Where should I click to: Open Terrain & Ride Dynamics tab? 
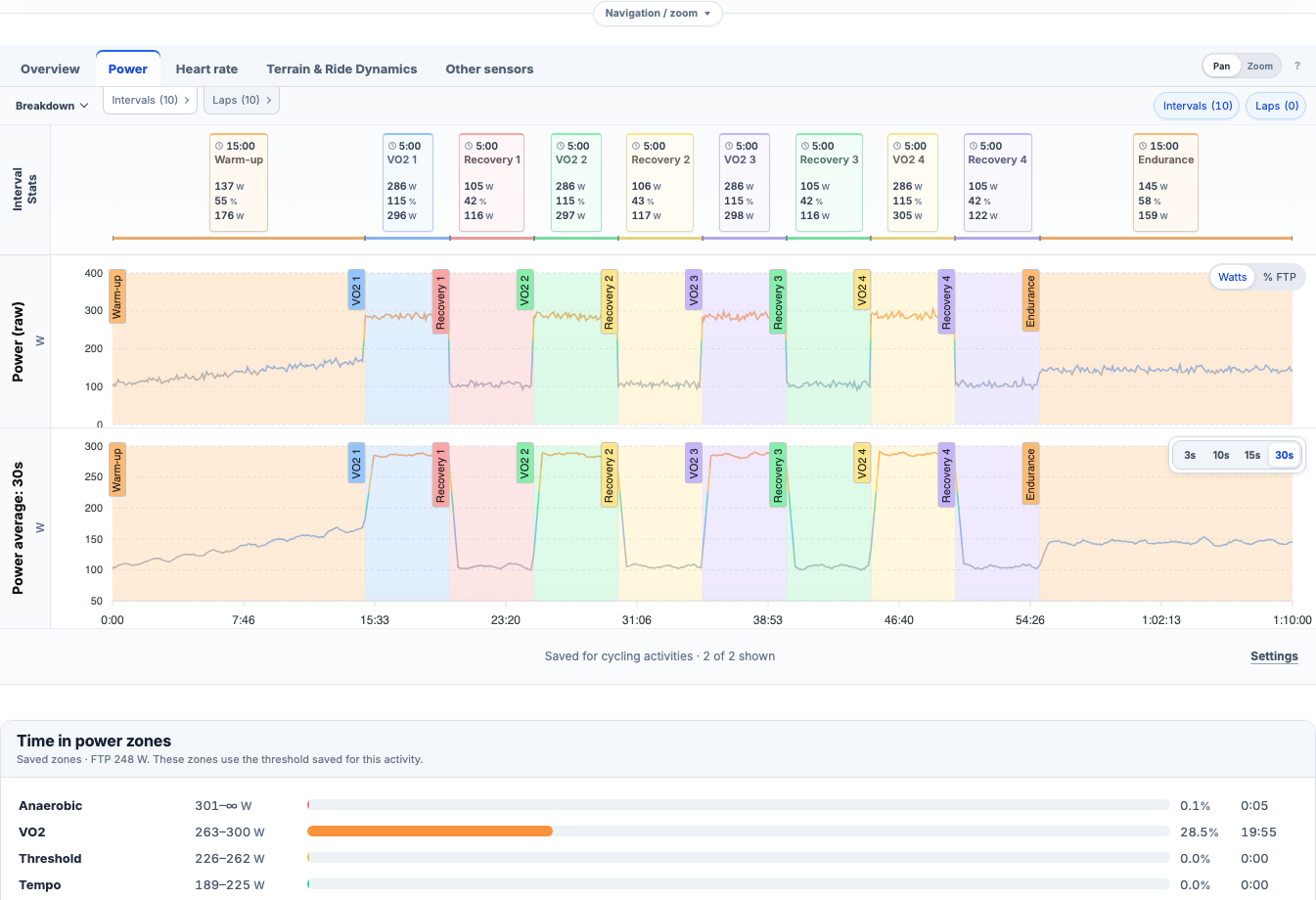click(341, 69)
